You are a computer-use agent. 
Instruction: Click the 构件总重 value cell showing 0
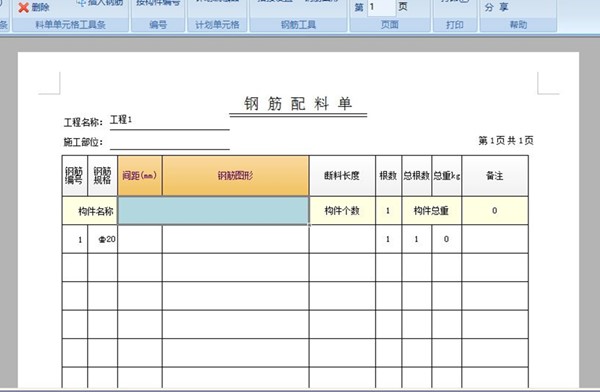[495, 210]
